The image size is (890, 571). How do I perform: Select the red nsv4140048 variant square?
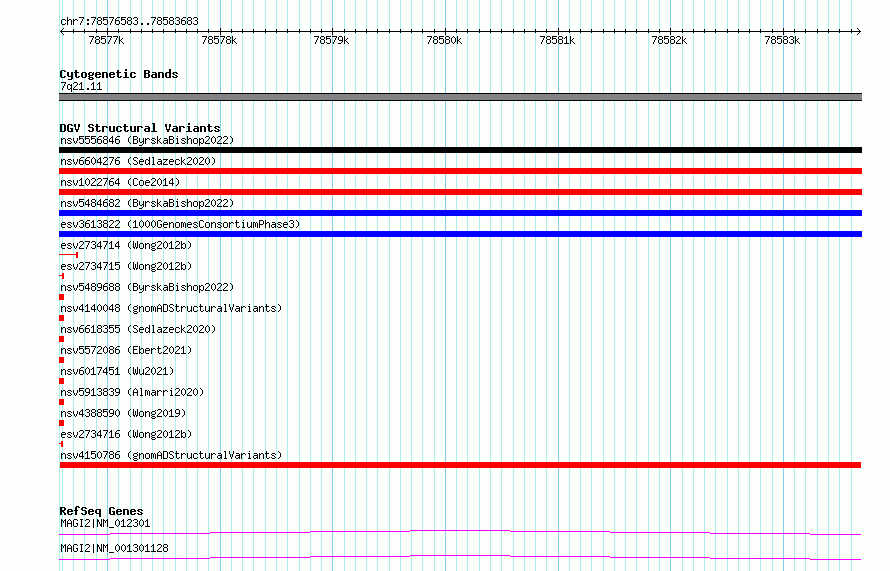[x=61, y=318]
